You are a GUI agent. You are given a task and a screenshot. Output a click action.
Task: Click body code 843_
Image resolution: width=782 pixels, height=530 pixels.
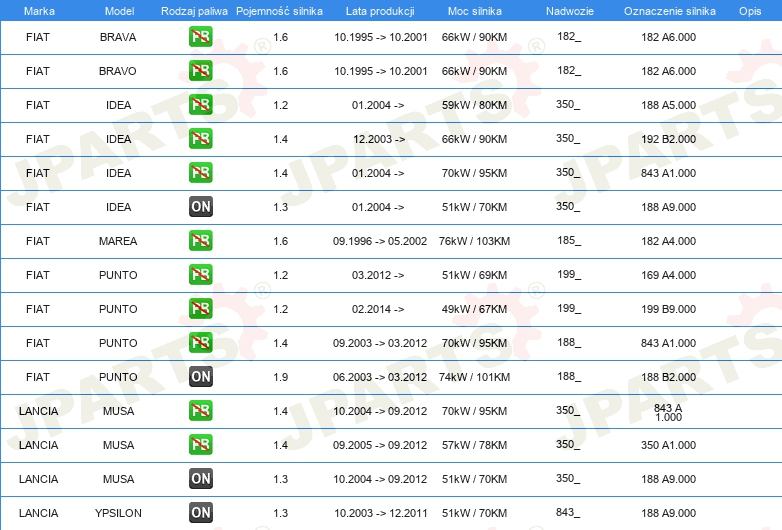568,512
